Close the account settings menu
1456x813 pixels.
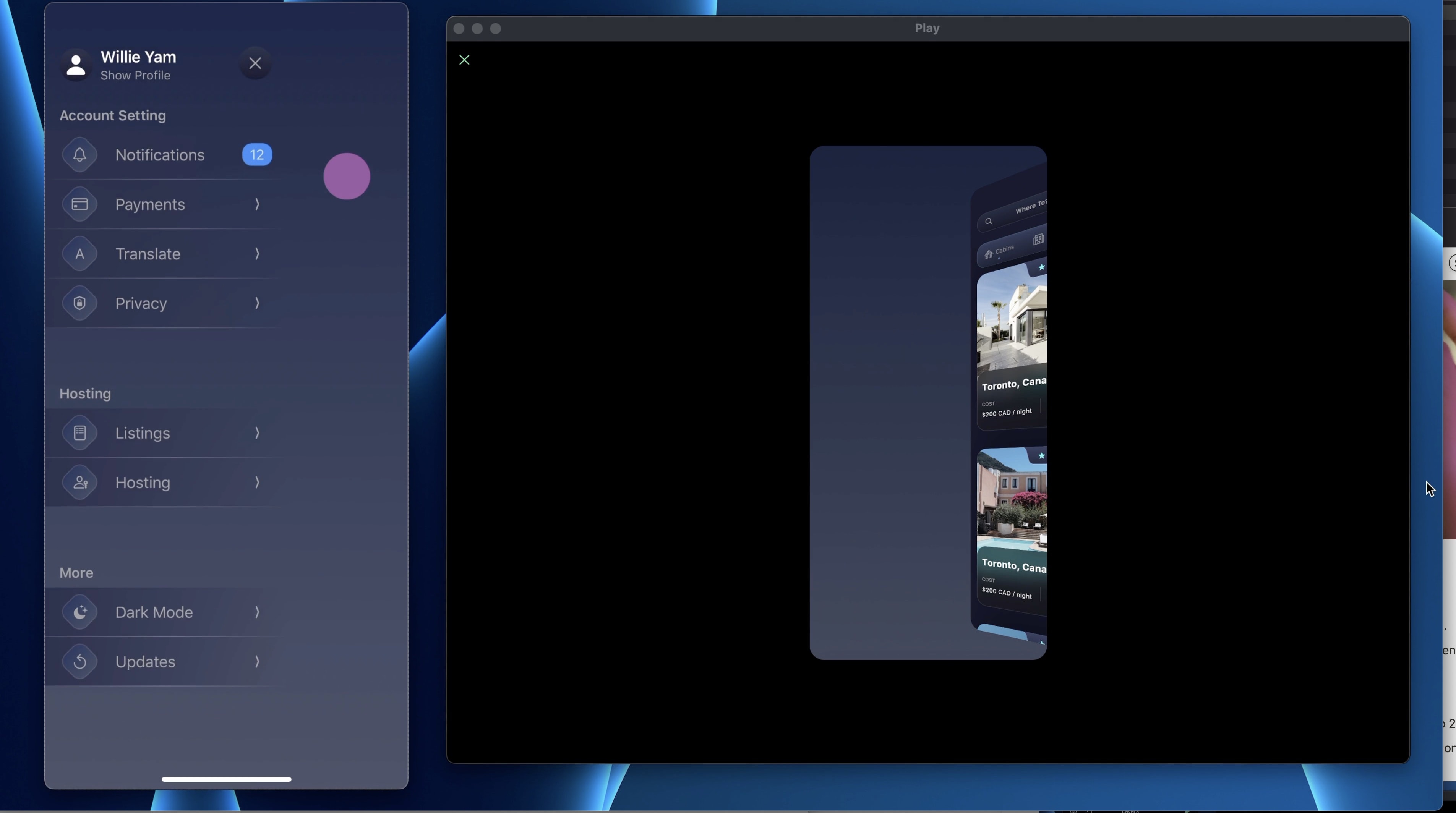(x=255, y=63)
